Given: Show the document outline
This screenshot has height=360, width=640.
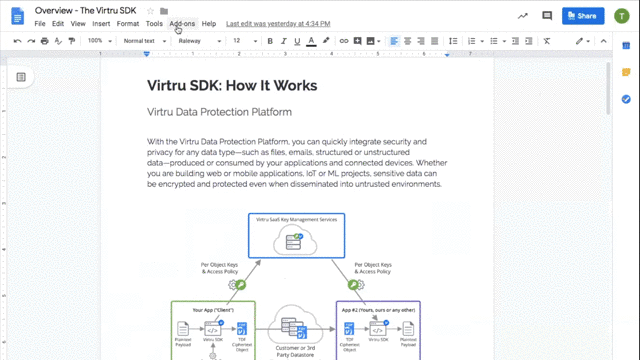Looking at the screenshot, I should (x=21, y=77).
